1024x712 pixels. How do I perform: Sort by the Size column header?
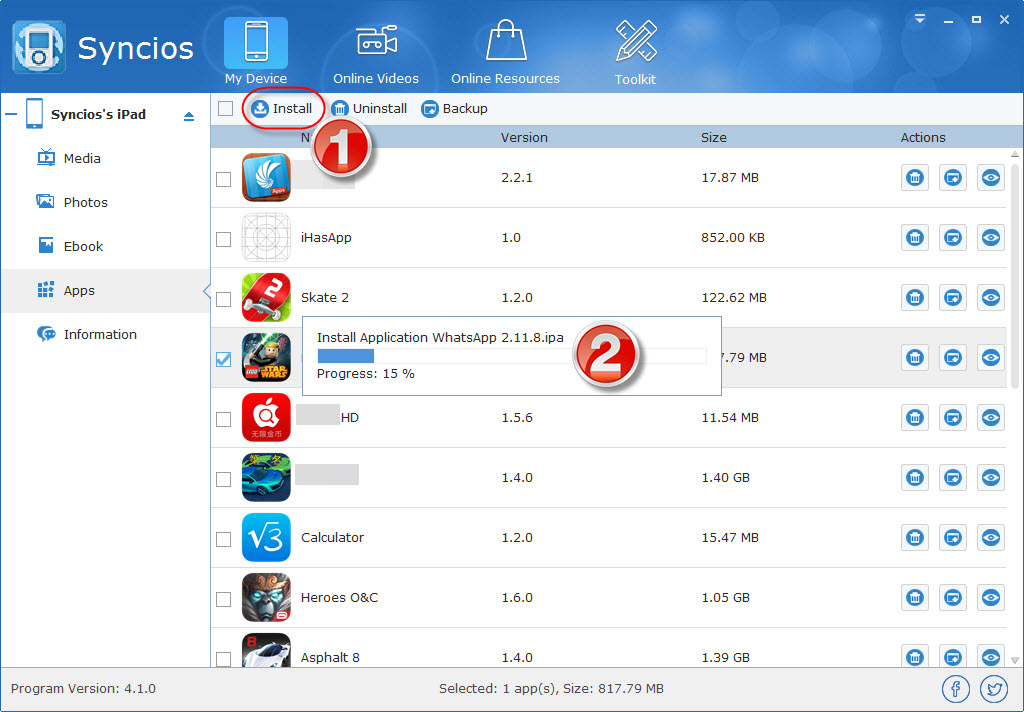click(714, 137)
